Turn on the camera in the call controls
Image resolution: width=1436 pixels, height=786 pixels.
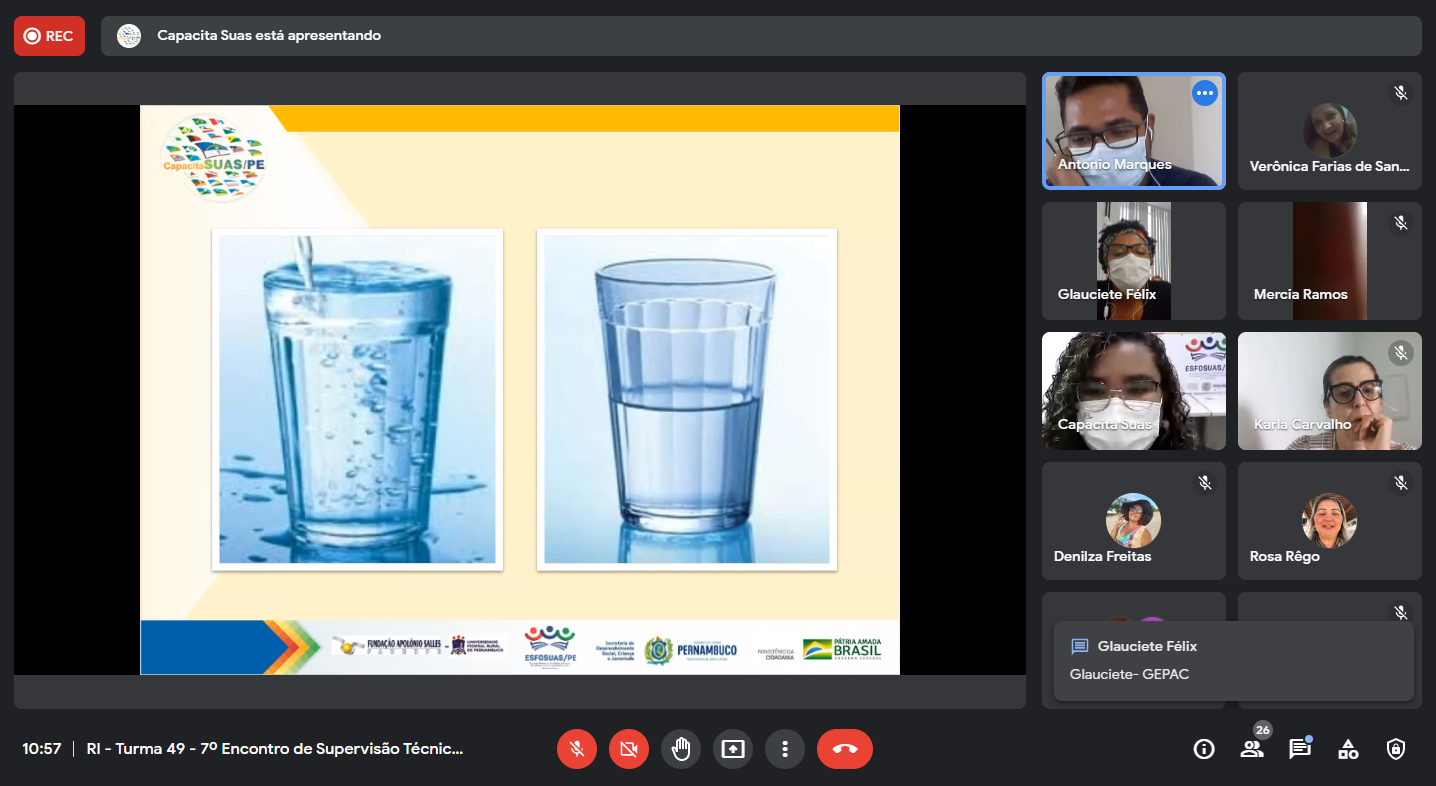pyautogui.click(x=629, y=749)
